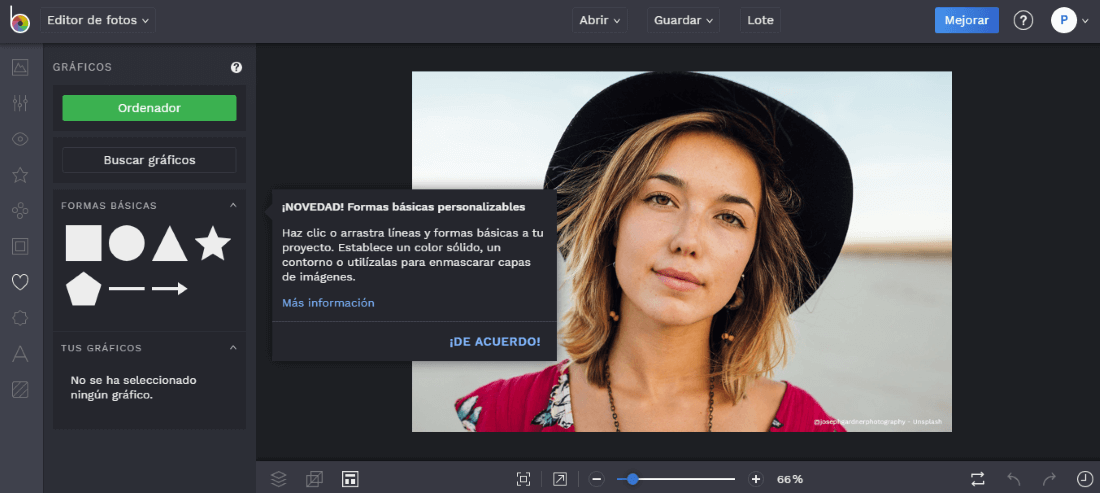The width and height of the screenshot is (1100, 493).
Task: Open the Editor de fotos dropdown
Action: click(x=98, y=20)
